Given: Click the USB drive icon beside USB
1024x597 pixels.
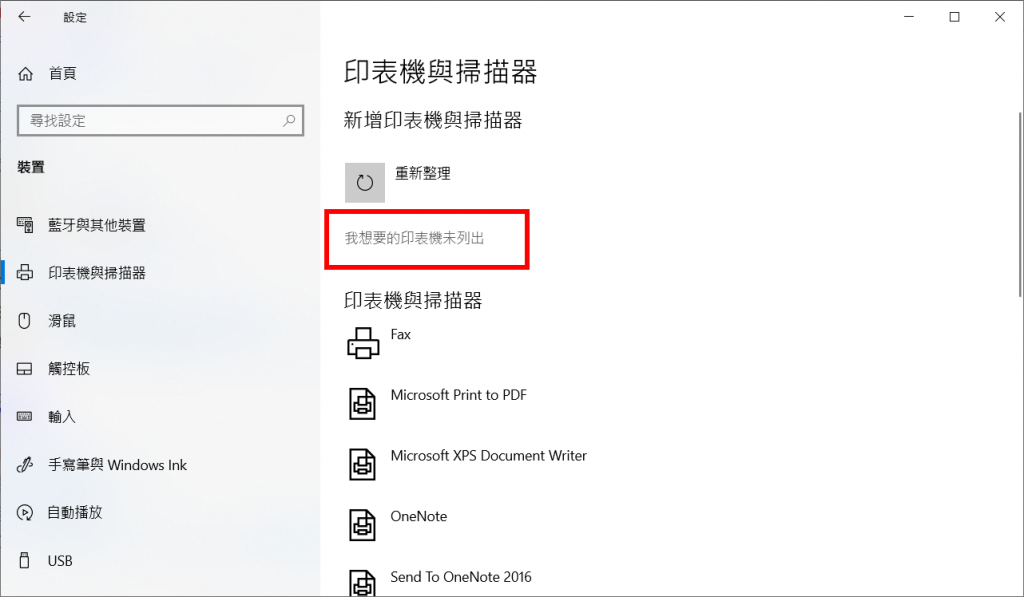Looking at the screenshot, I should point(25,560).
